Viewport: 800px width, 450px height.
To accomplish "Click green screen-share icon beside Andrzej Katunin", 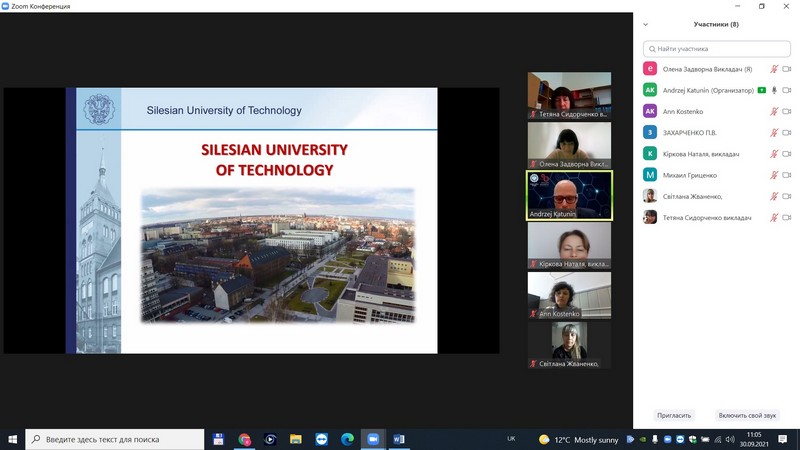I will 761,90.
